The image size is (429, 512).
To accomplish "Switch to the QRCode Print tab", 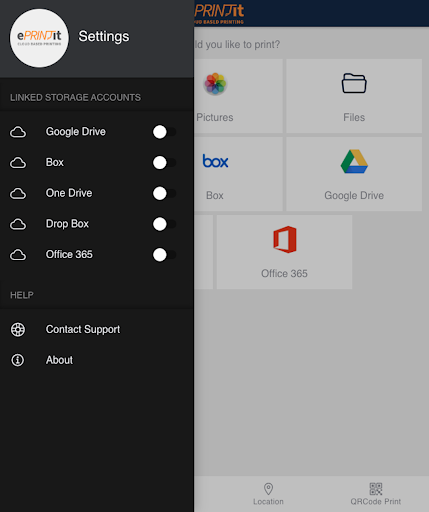I will pos(376,494).
